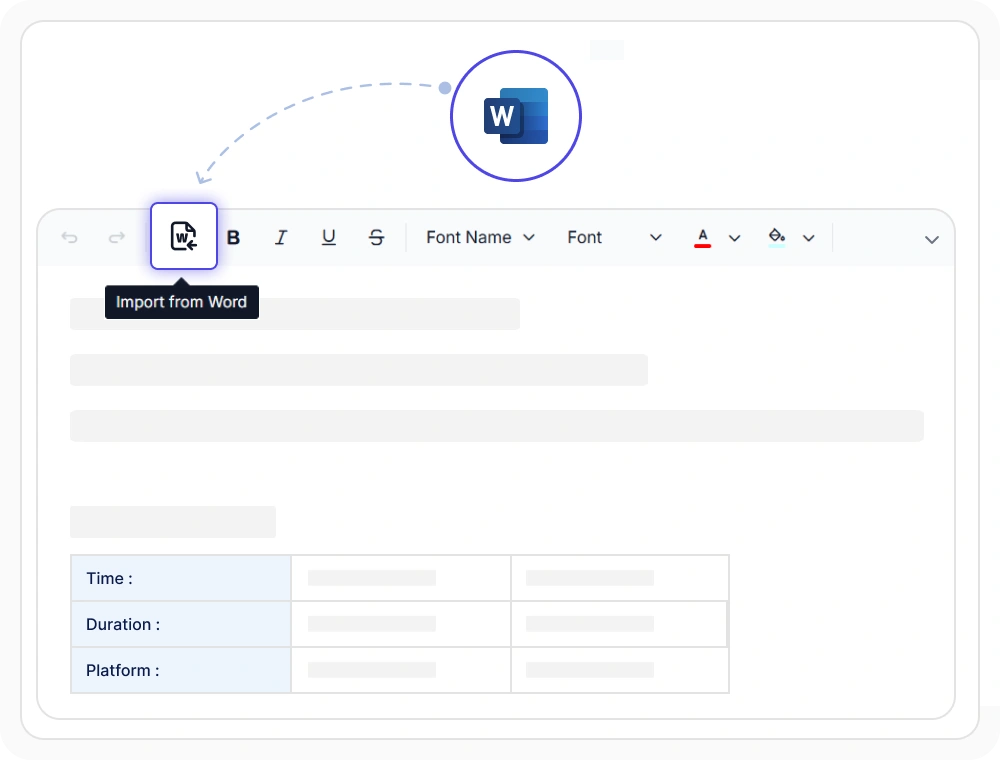Screen dimensions: 1000x760
Task: Toggle bold formatting
Action: pos(233,238)
